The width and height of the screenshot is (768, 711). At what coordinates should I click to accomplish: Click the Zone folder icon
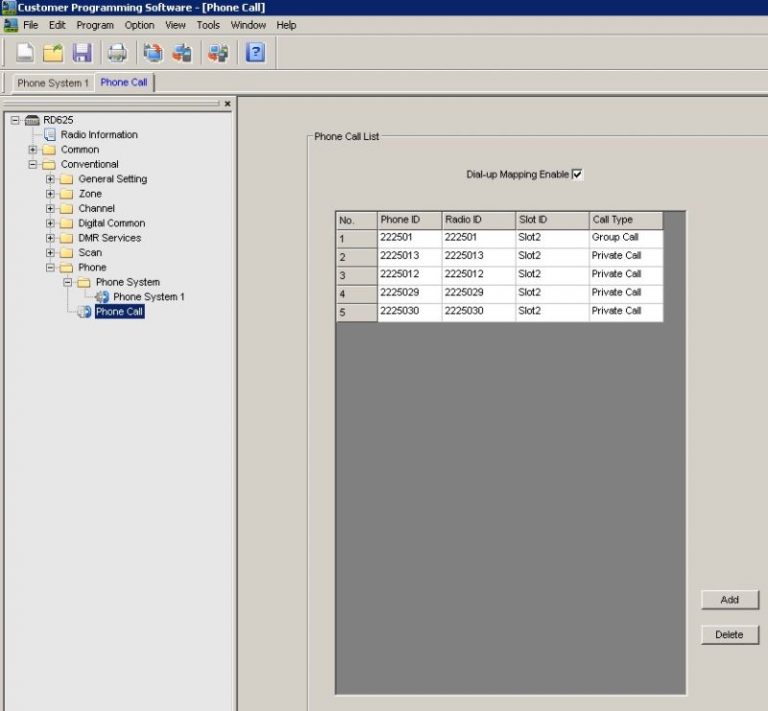click(67, 194)
